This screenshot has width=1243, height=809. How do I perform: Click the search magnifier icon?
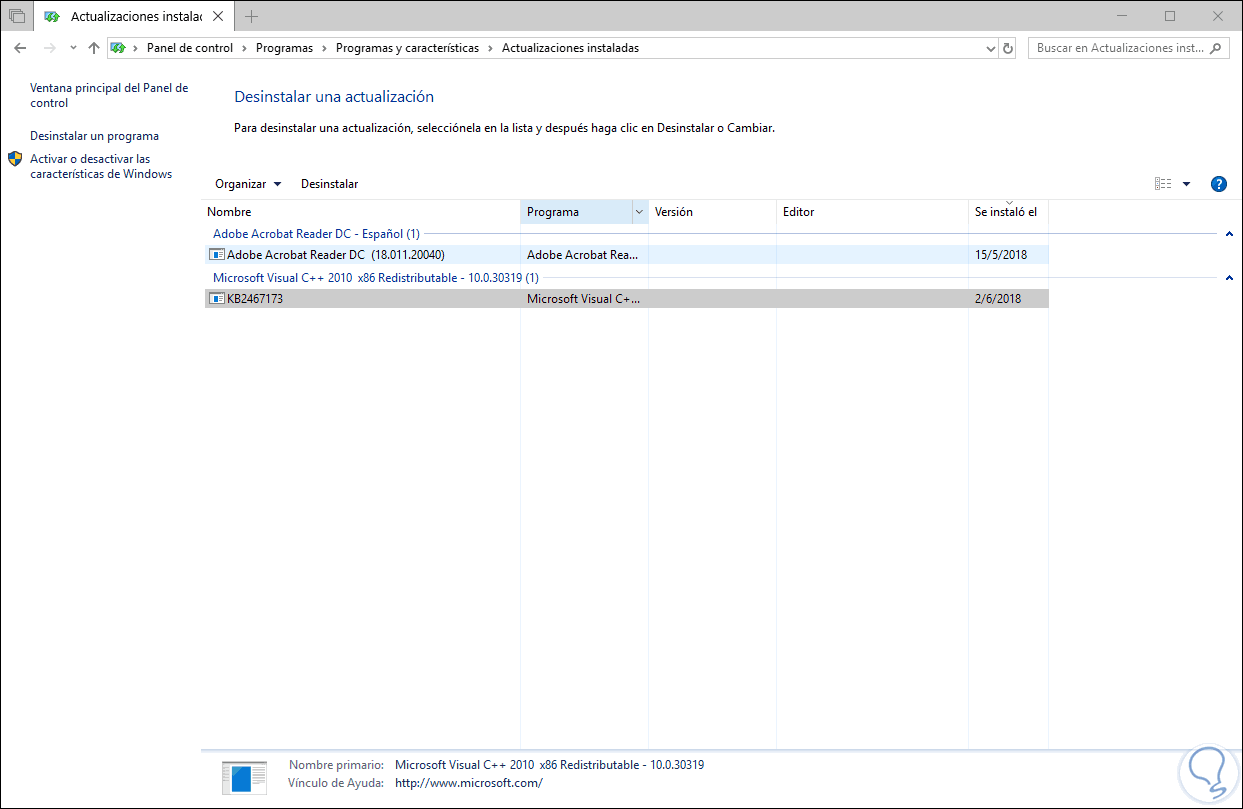1216,48
